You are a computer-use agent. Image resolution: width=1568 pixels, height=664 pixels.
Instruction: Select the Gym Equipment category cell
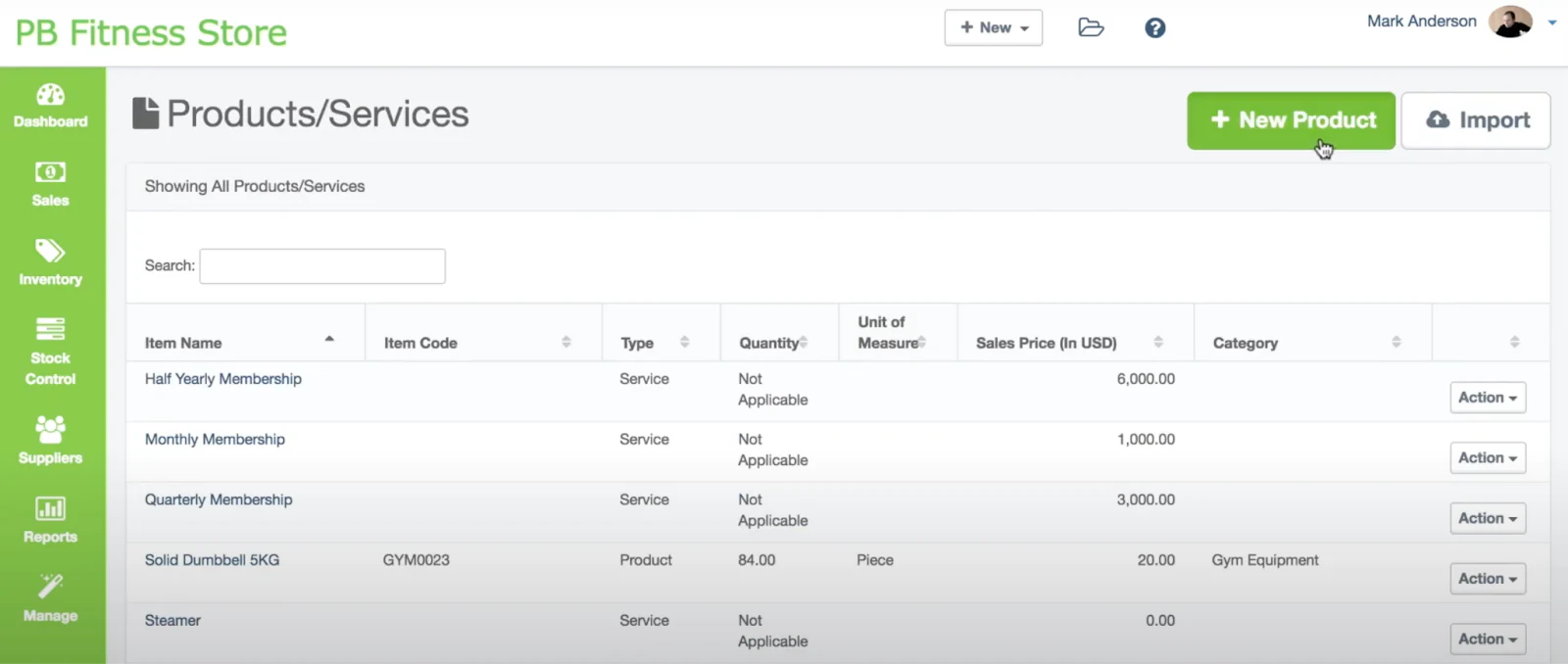coord(1265,560)
